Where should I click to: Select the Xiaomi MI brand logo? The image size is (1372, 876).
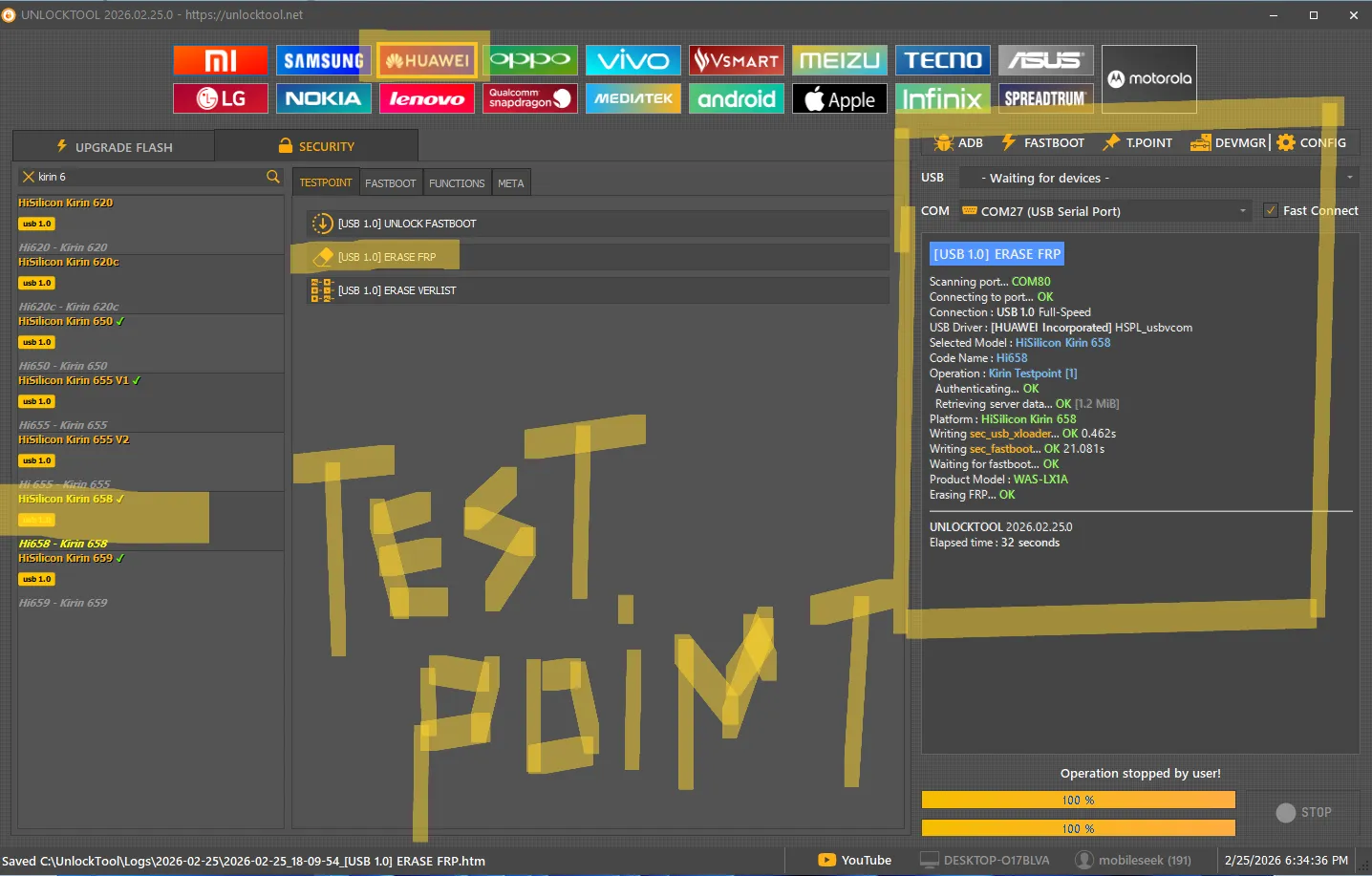point(221,60)
